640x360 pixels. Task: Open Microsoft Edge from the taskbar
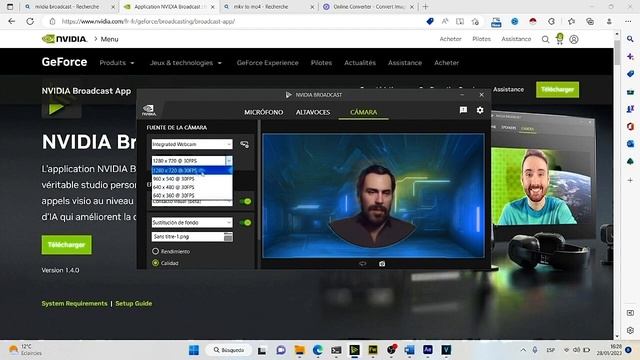pos(318,350)
